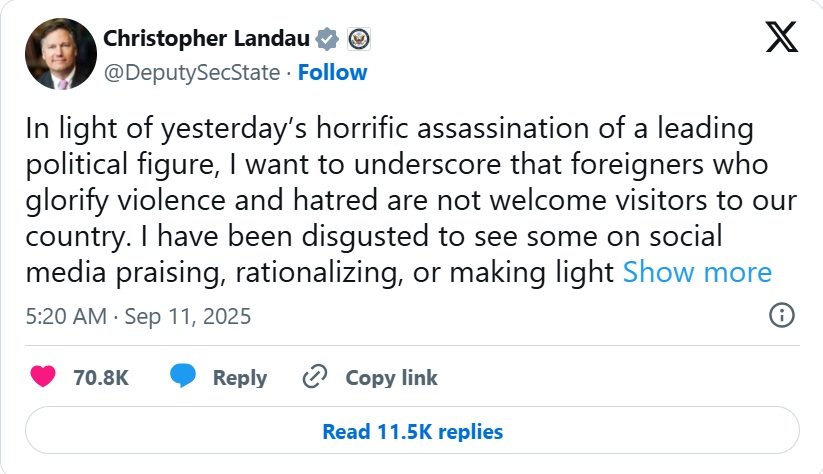Click the blue verified checkmark badge

[x=326, y=40]
